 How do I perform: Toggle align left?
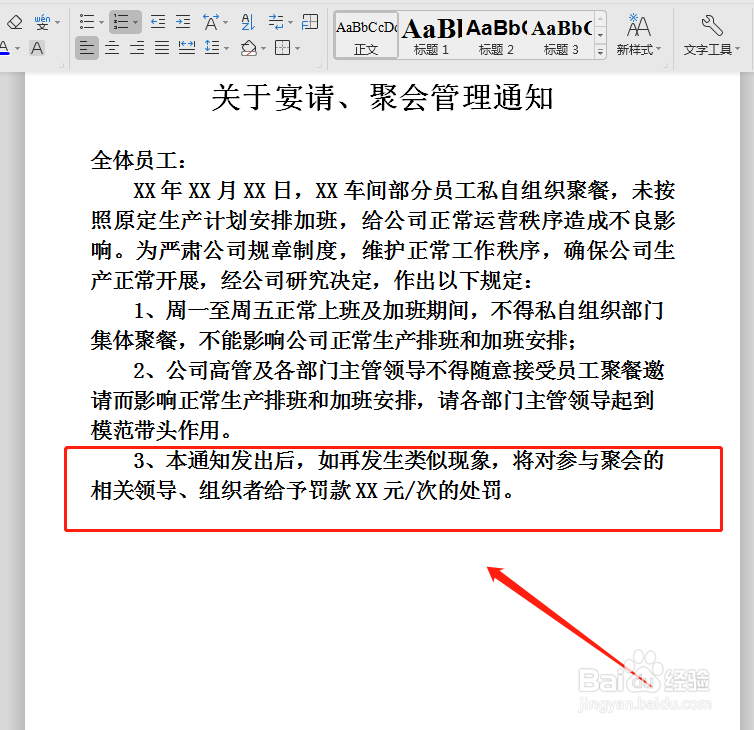click(x=87, y=48)
